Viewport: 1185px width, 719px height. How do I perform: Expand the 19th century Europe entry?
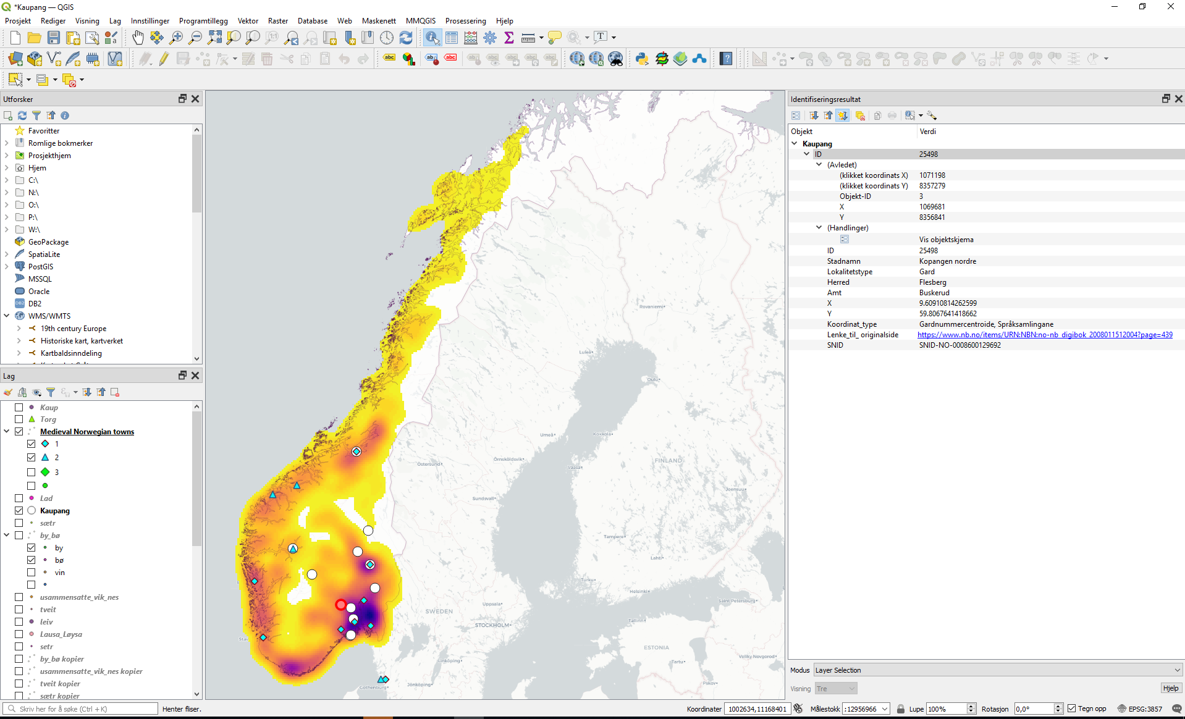click(x=19, y=328)
